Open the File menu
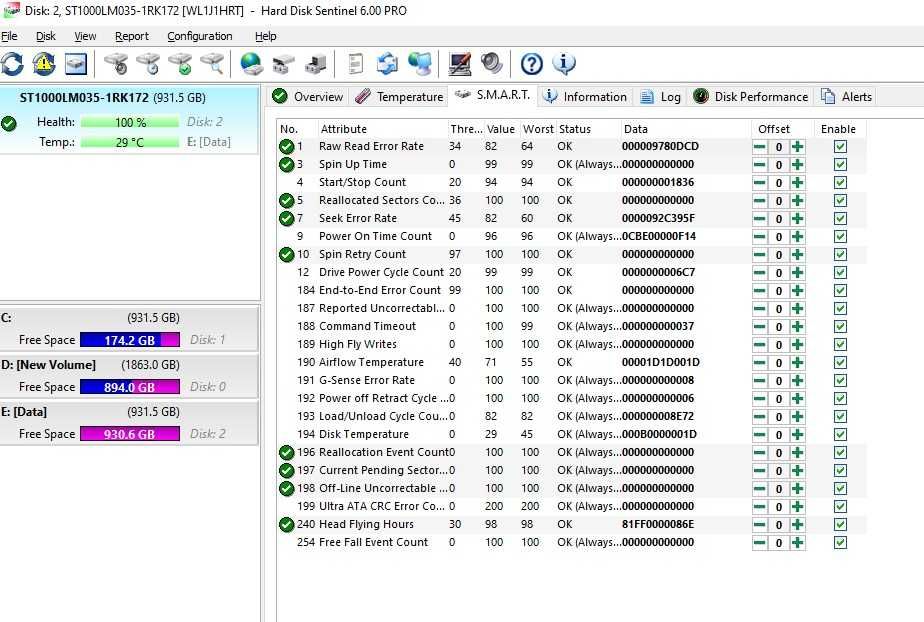 (9, 36)
